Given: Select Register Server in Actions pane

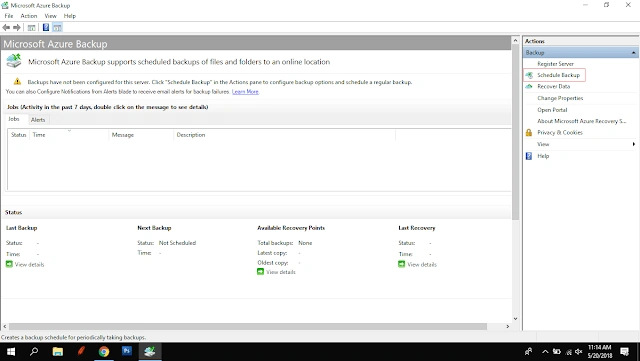Looking at the screenshot, I should (555, 64).
